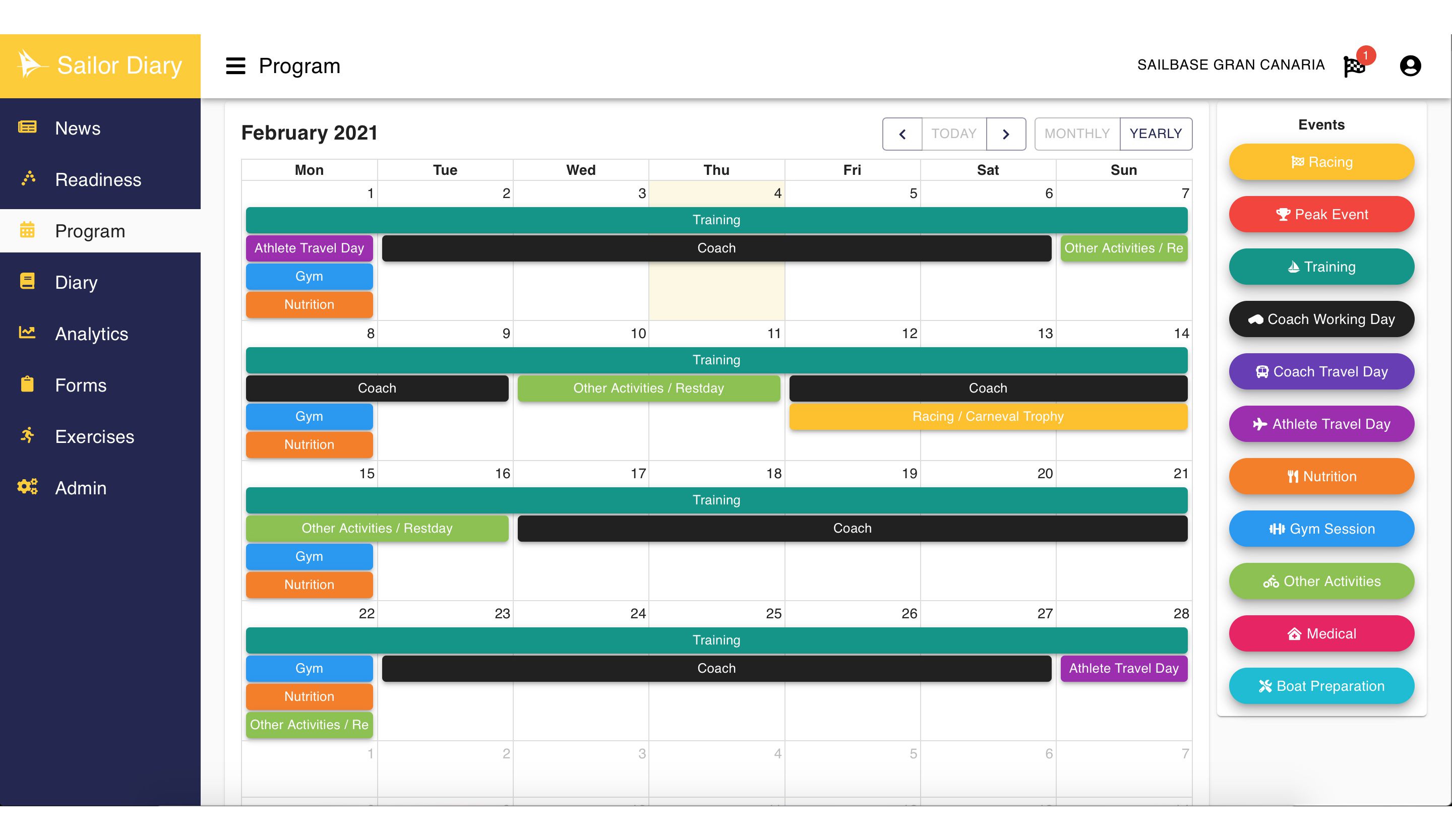Open the Racing / Carneval Trophy event

(988, 416)
